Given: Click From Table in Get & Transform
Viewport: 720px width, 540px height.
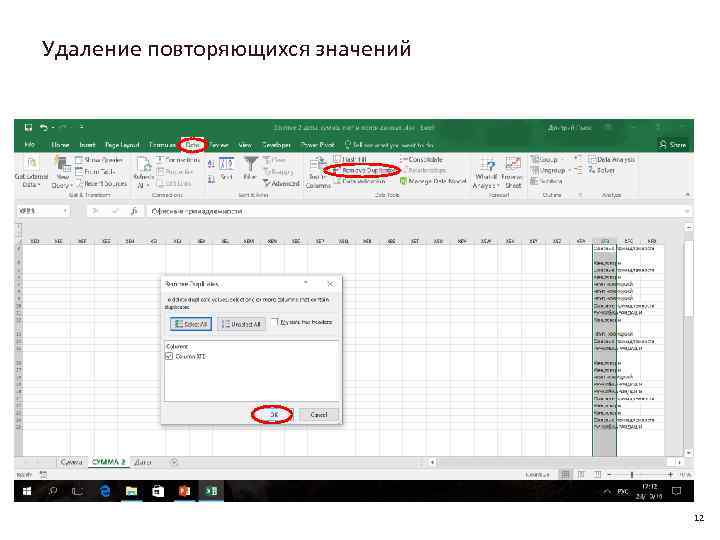Looking at the screenshot, I should click(95, 171).
